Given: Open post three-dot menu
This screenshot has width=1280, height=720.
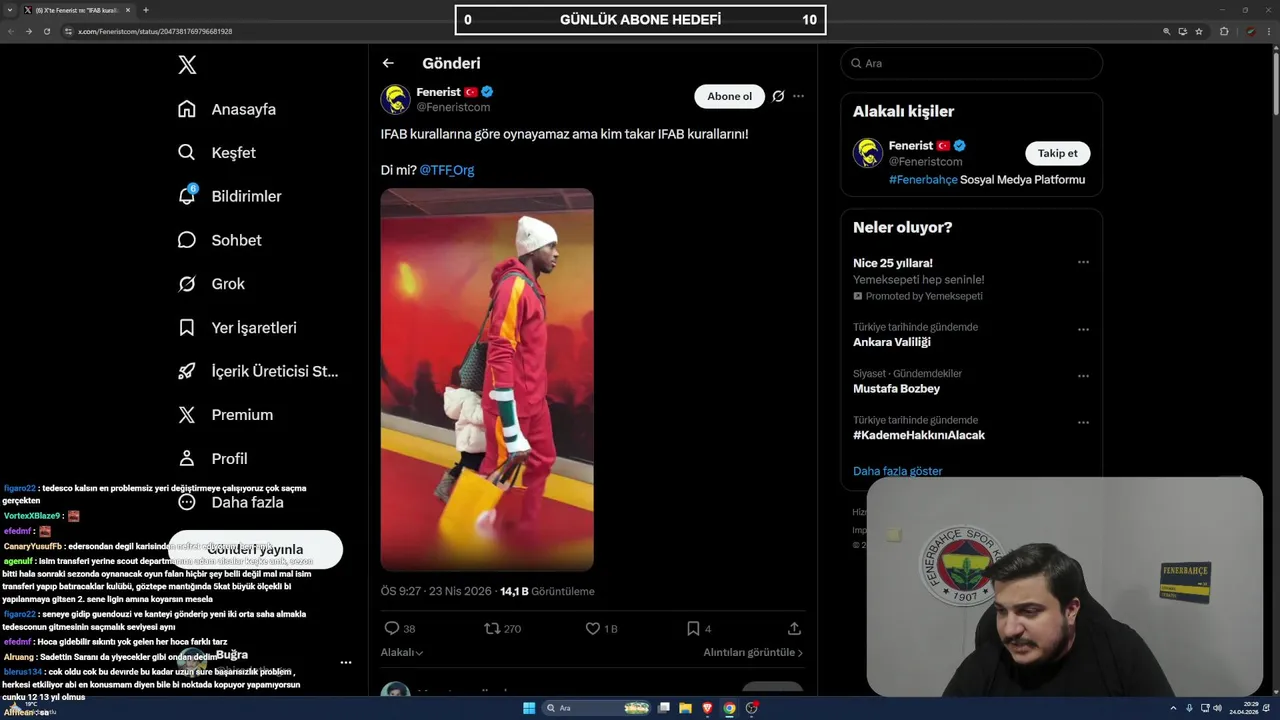Looking at the screenshot, I should coord(798,96).
